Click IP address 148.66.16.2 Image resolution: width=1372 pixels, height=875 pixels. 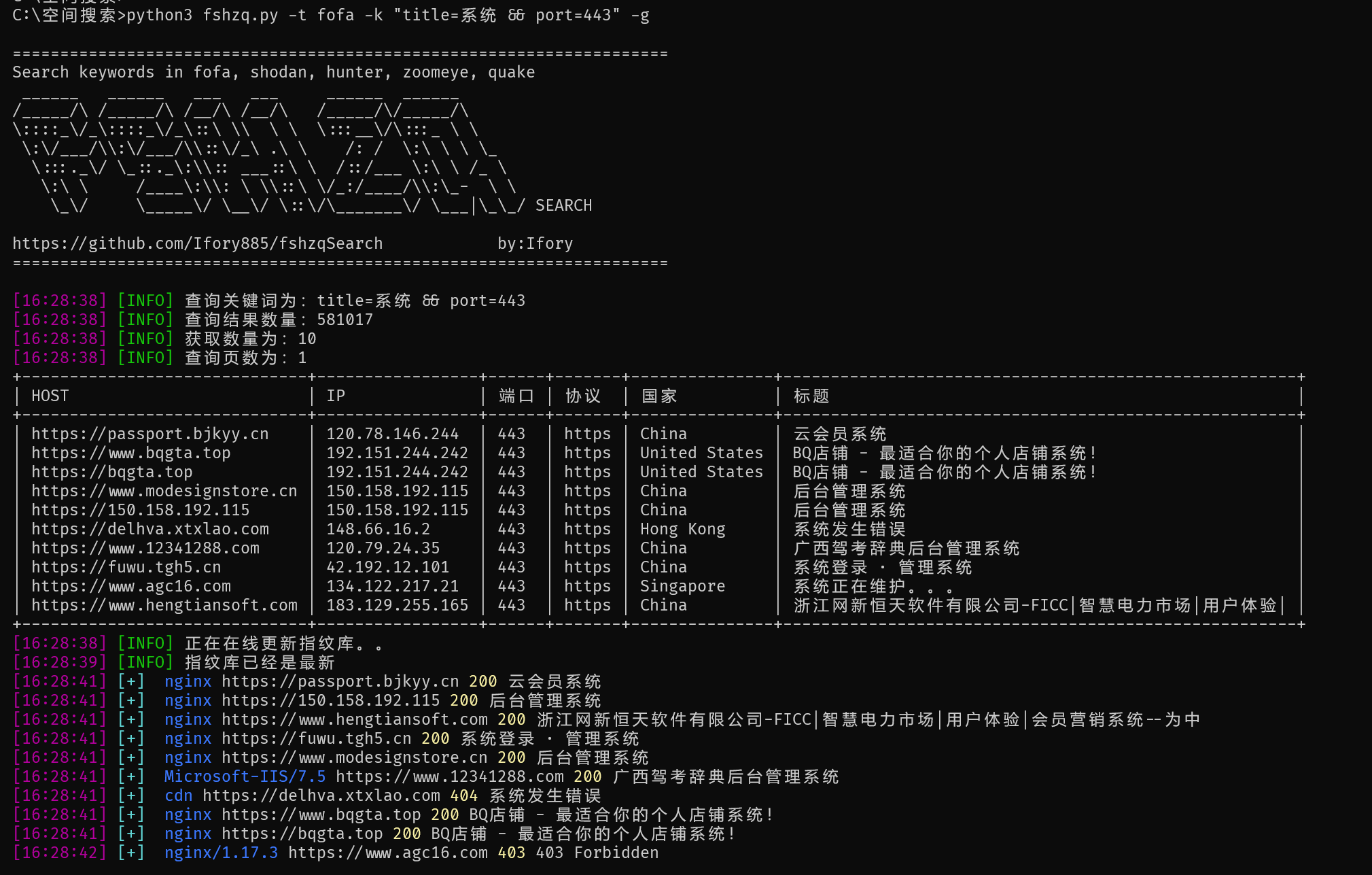(x=378, y=529)
